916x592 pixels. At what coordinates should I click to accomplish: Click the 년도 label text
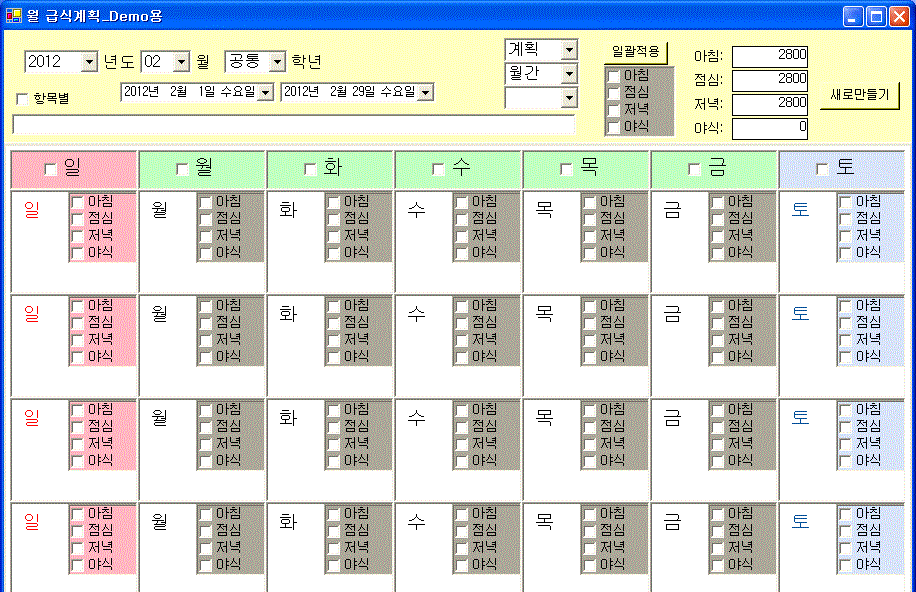(x=119, y=61)
